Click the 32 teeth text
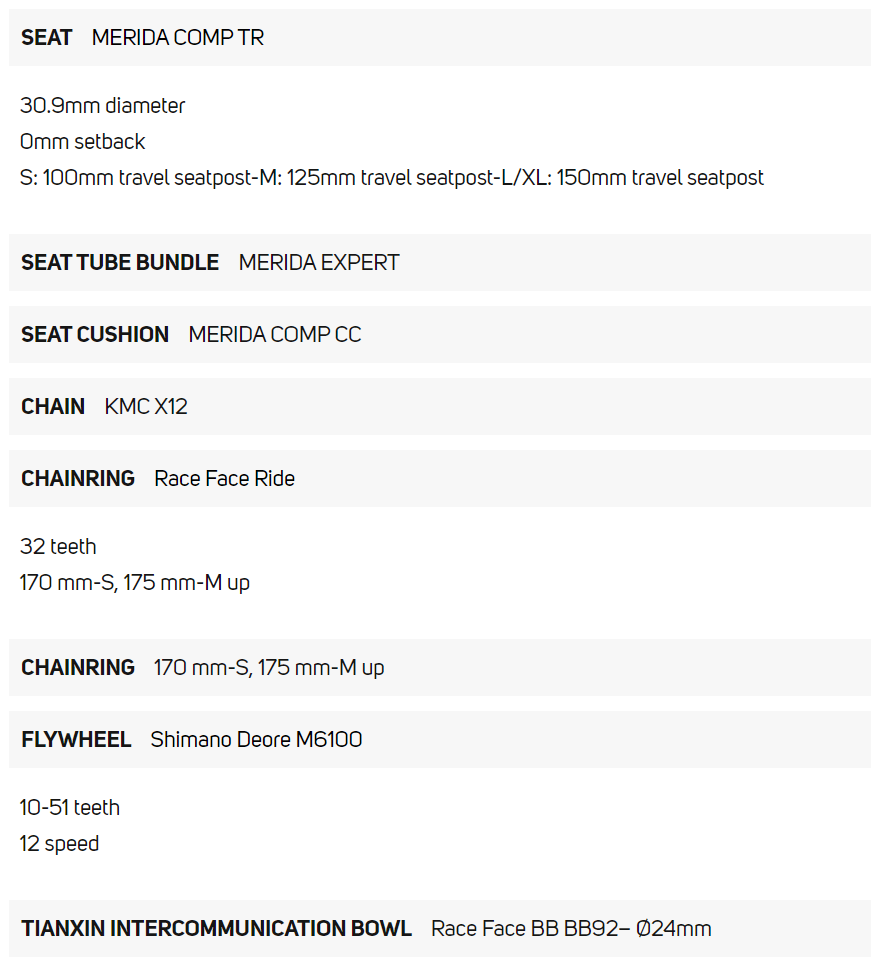 [x=58, y=546]
